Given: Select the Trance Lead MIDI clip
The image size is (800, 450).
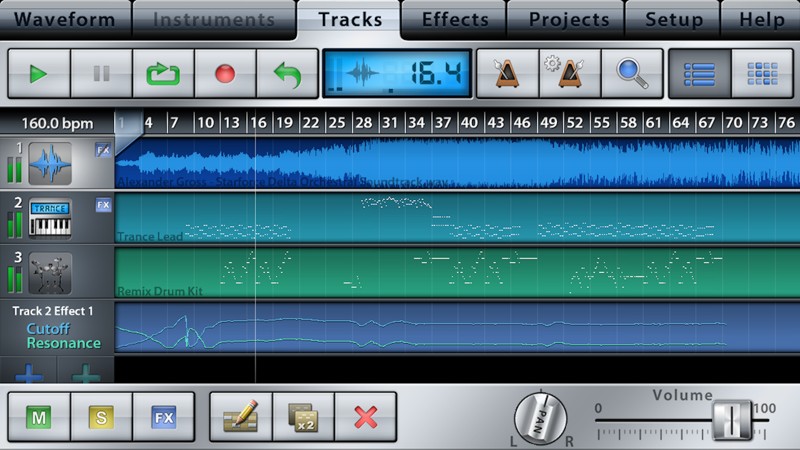Looking at the screenshot, I should click(x=457, y=218).
